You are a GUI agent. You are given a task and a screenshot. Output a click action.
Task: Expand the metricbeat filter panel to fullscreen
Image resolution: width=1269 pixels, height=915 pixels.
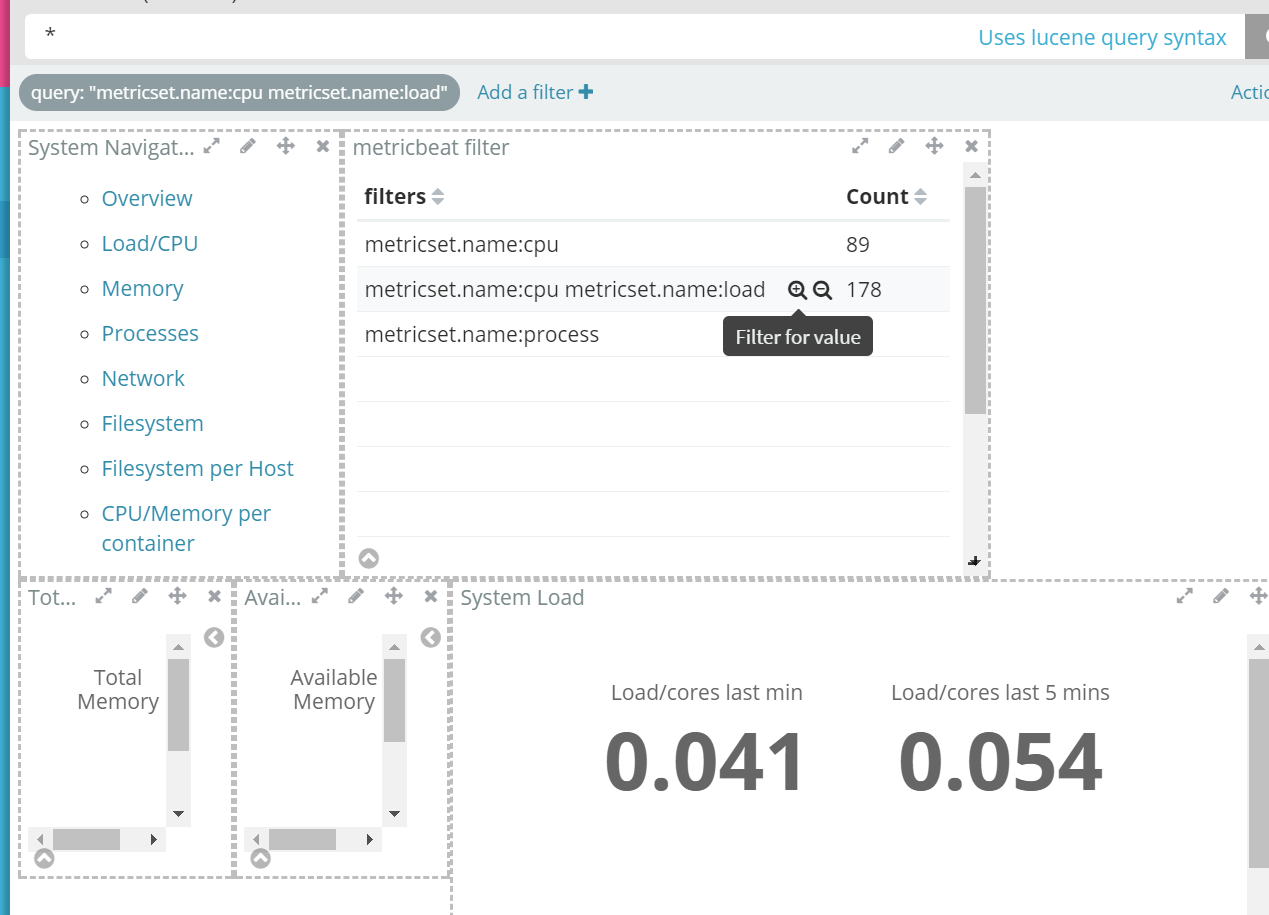coord(859,146)
